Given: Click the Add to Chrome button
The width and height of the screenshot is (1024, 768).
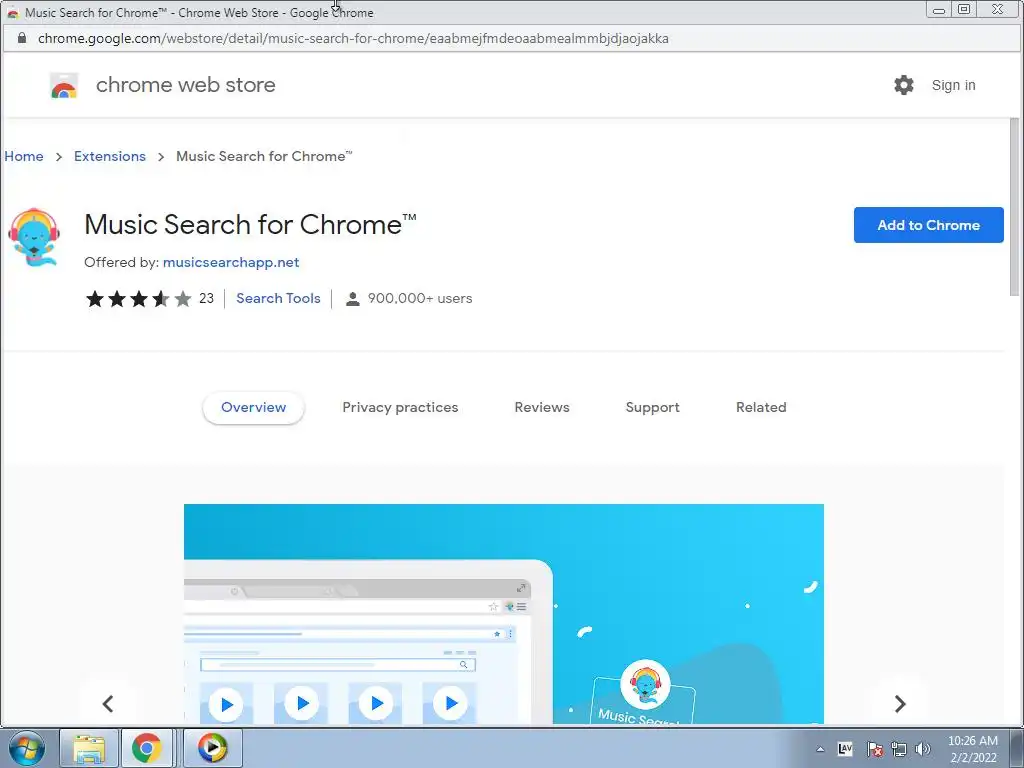Looking at the screenshot, I should [x=929, y=225].
